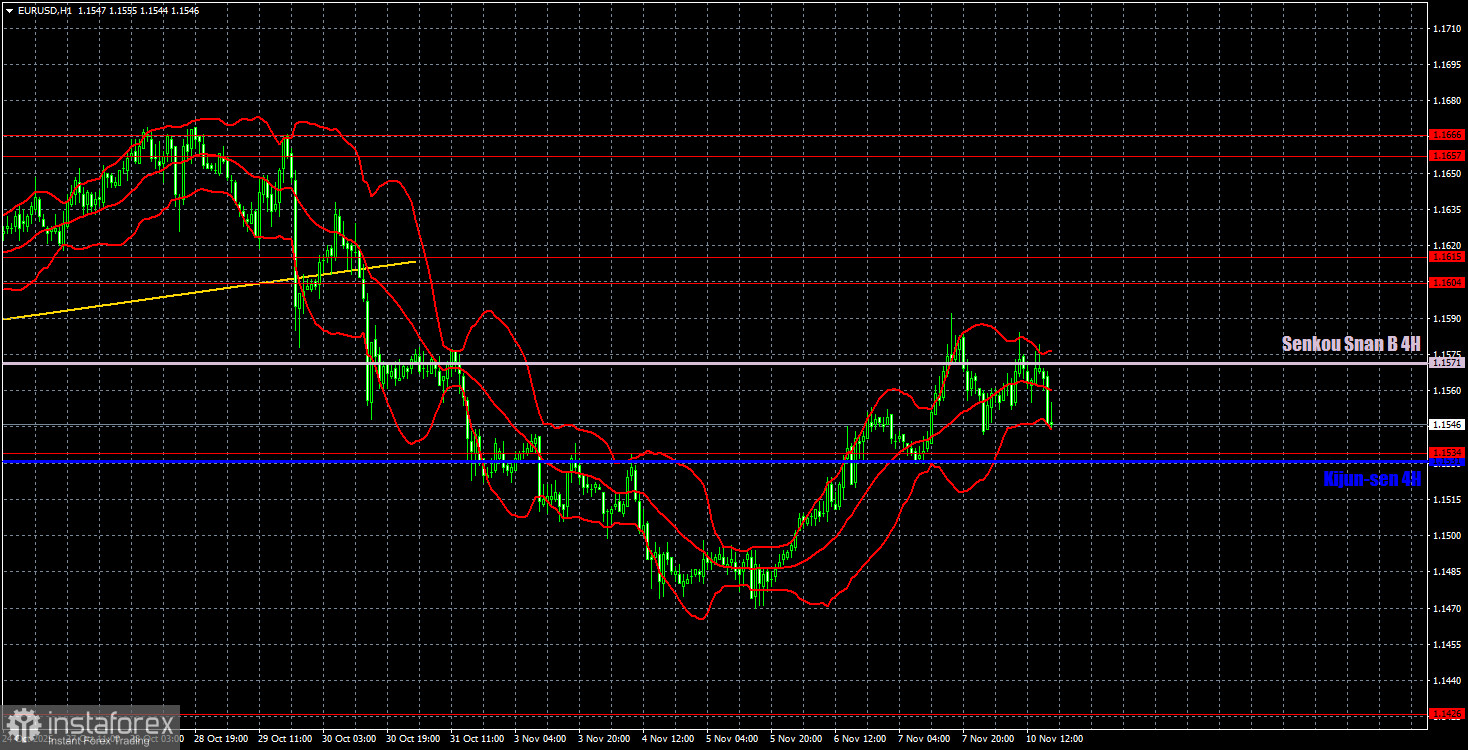This screenshot has height=750, width=1468.
Task: Select the red 1.1534 level tag on the price axis
Action: [x=1447, y=453]
